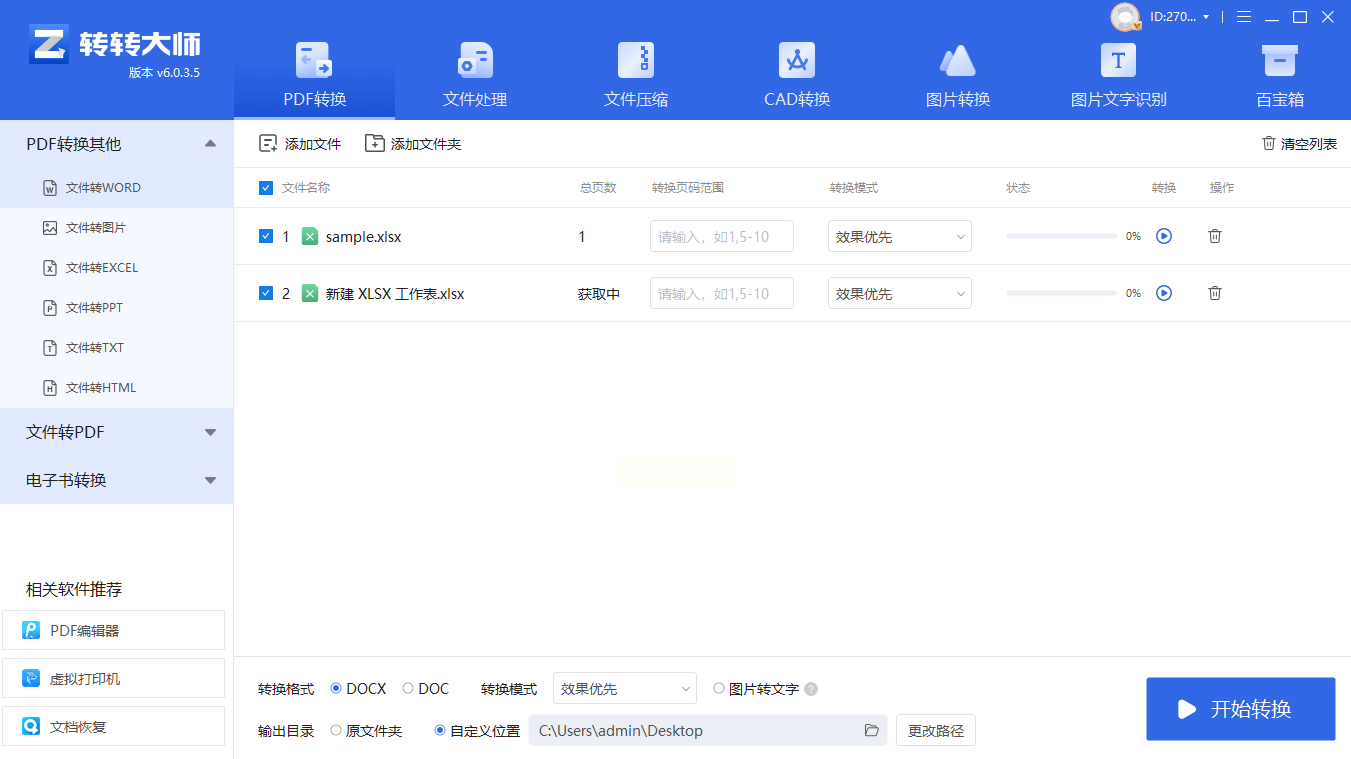Expand the 文件转PDF sidebar section
The image size is (1351, 759).
tap(116, 432)
